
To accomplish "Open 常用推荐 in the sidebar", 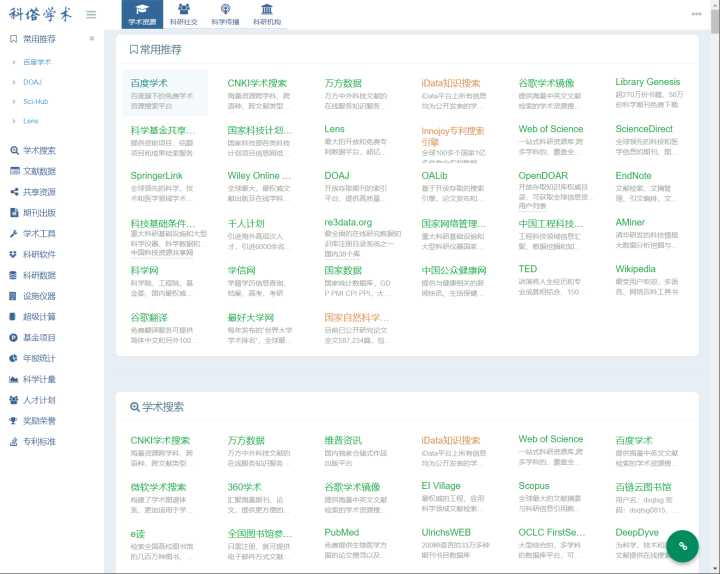I will [39, 39].
